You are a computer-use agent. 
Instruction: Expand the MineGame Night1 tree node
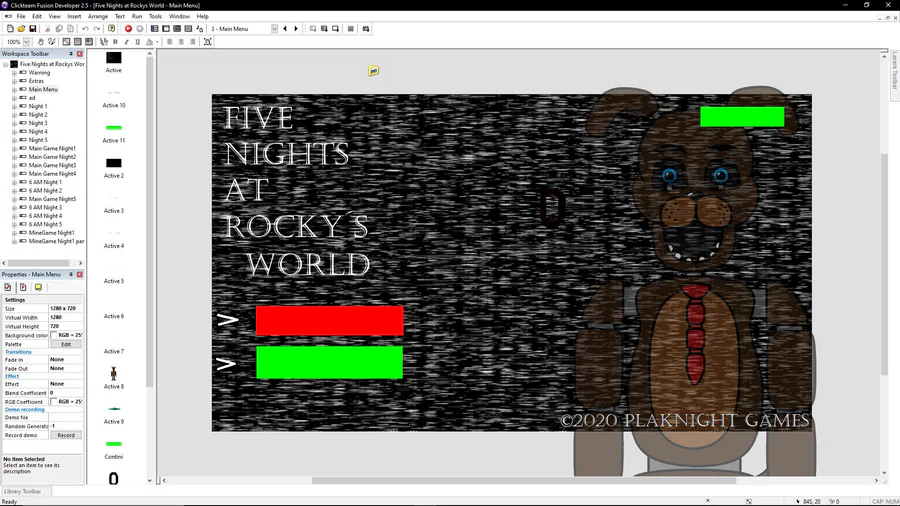(14, 233)
